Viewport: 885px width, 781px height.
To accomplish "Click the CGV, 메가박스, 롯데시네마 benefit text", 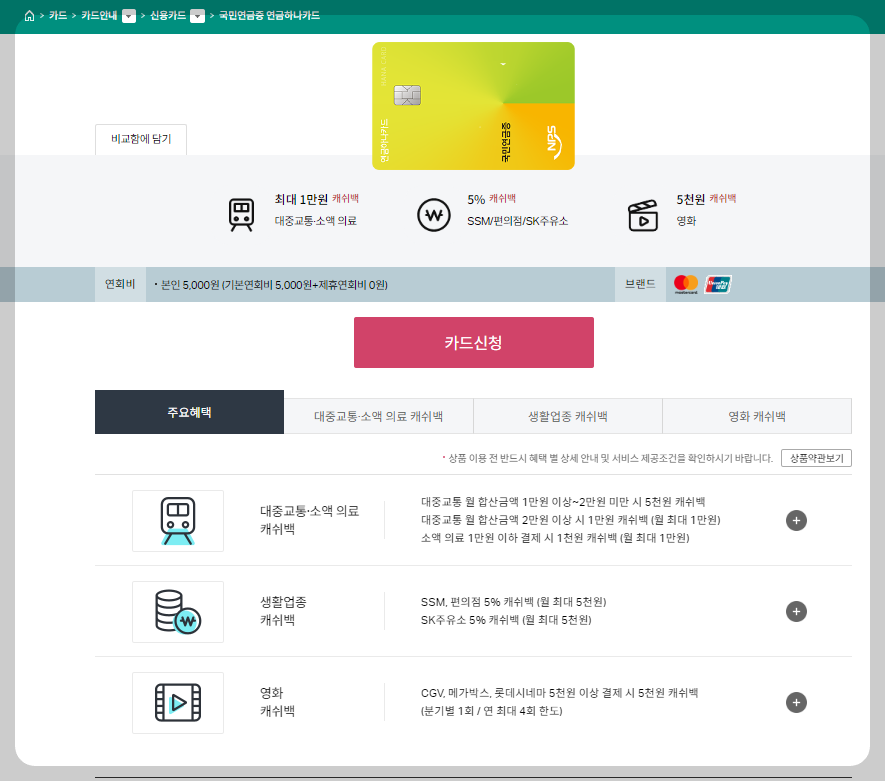I will pos(559,693).
